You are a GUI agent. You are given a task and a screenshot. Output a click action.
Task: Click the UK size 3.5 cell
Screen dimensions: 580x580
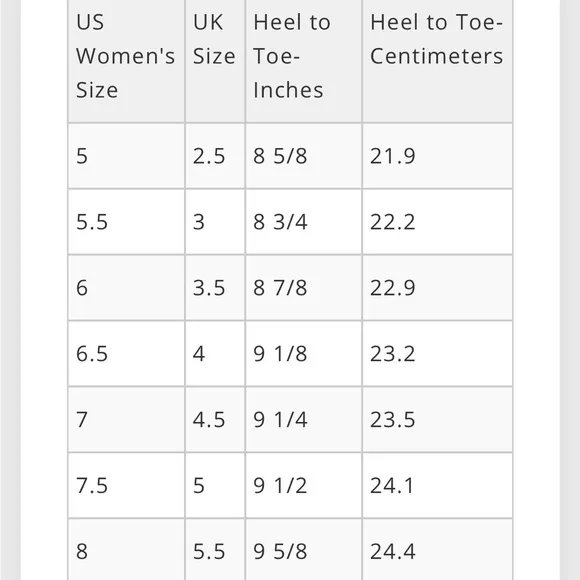tap(215, 287)
